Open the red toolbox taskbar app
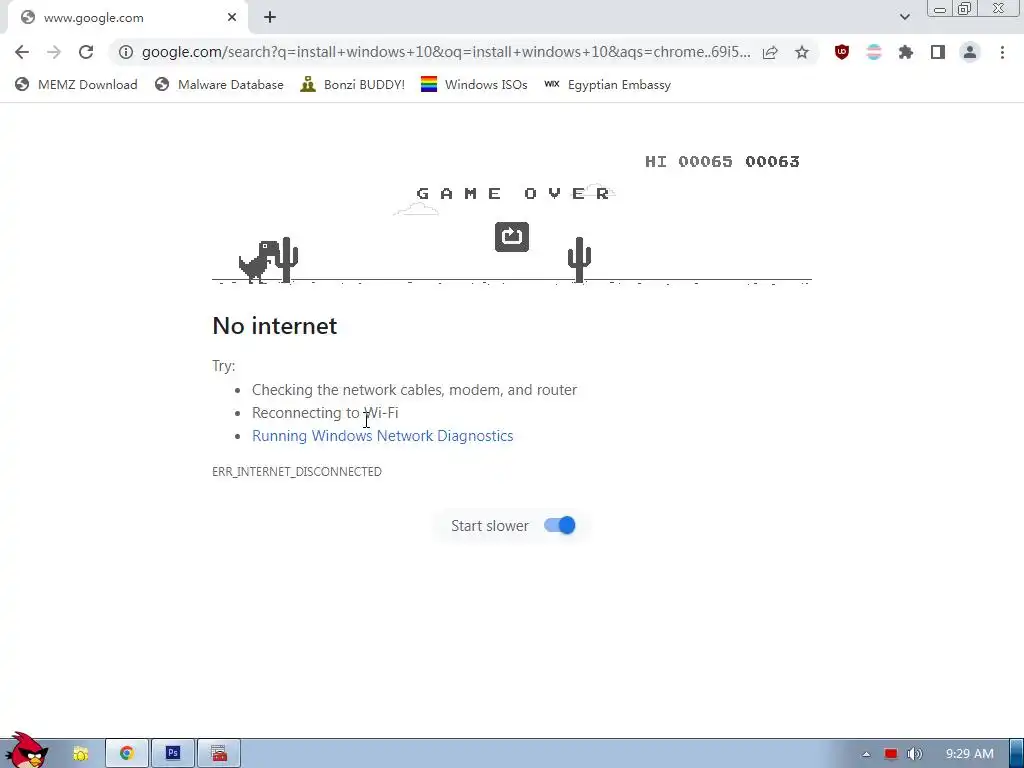 (219, 754)
